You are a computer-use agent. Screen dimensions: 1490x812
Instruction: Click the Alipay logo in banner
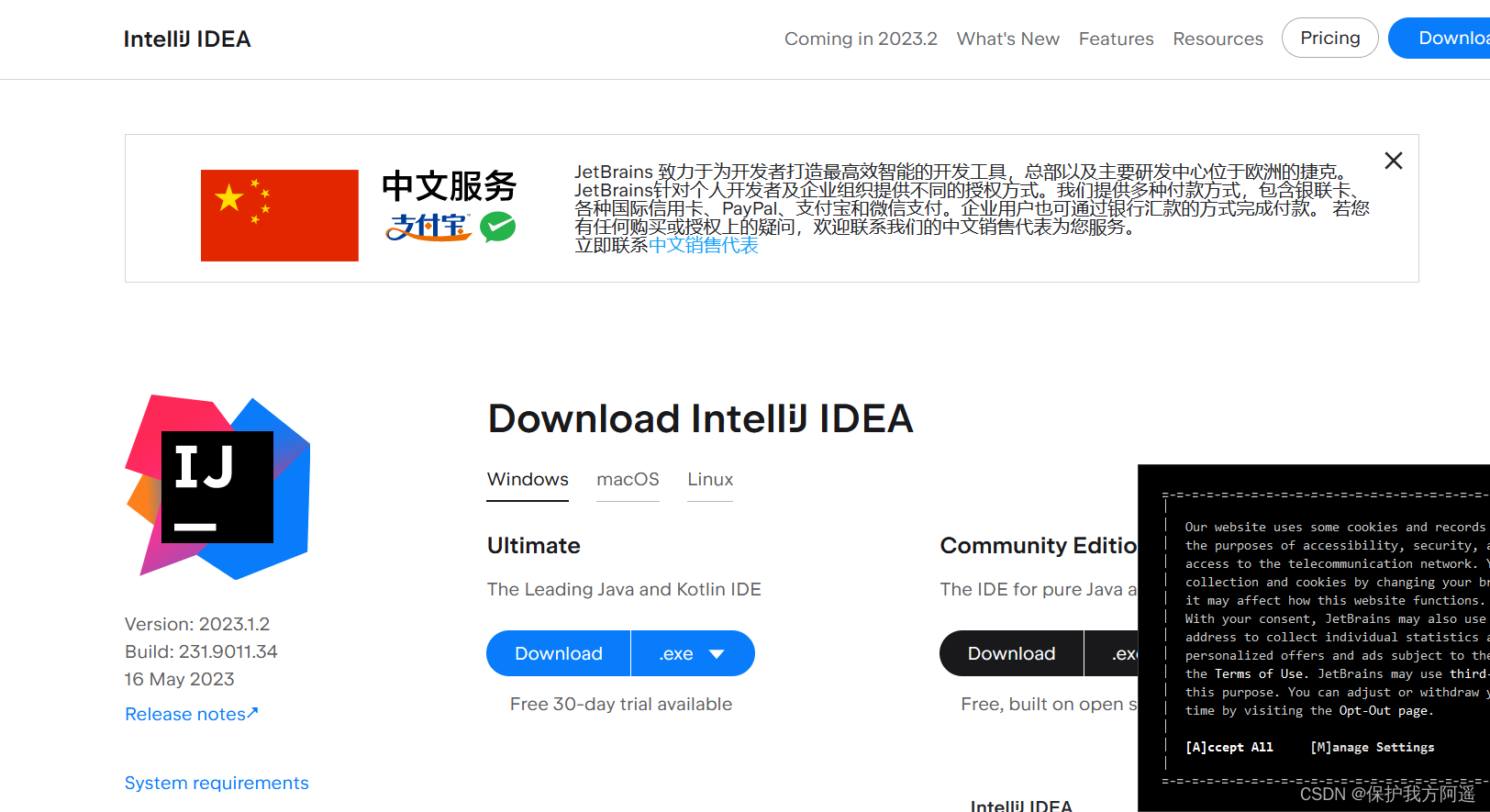428,227
